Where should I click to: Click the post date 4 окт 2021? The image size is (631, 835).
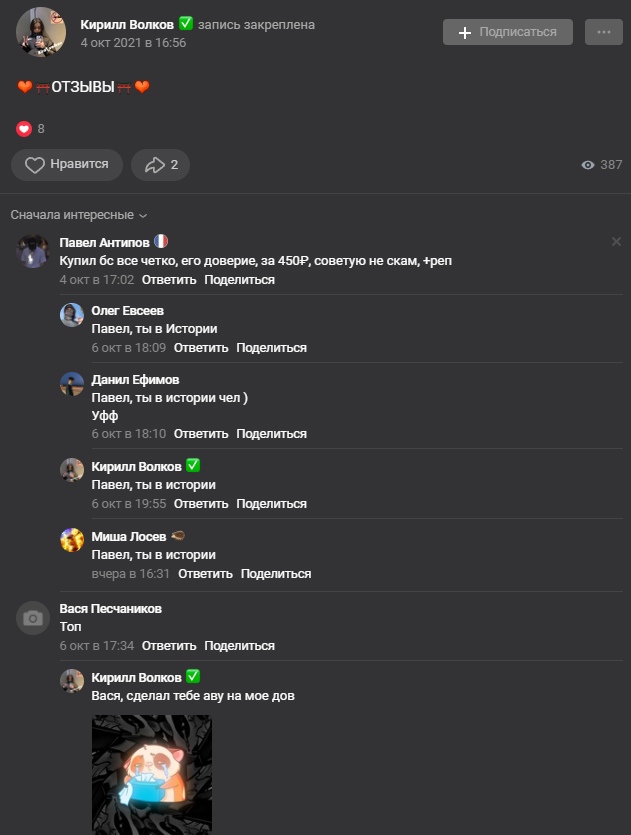133,43
